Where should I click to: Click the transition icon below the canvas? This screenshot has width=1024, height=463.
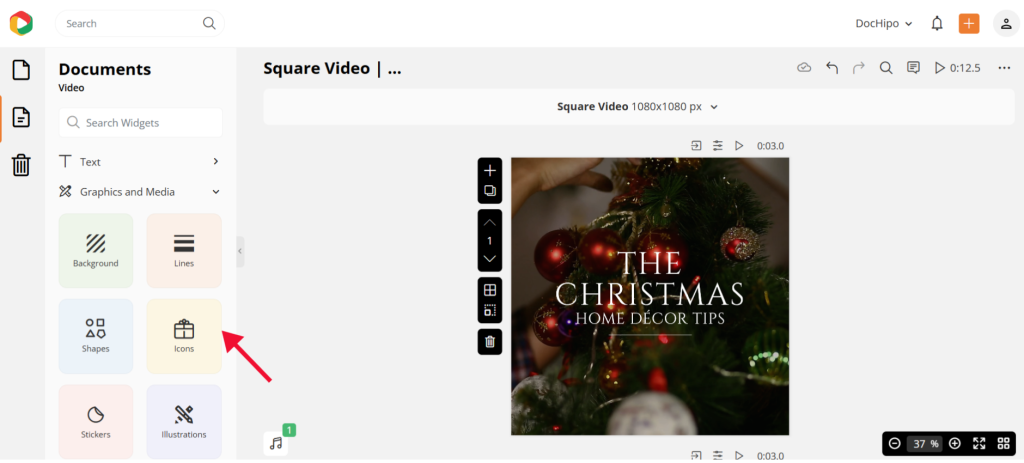696,455
